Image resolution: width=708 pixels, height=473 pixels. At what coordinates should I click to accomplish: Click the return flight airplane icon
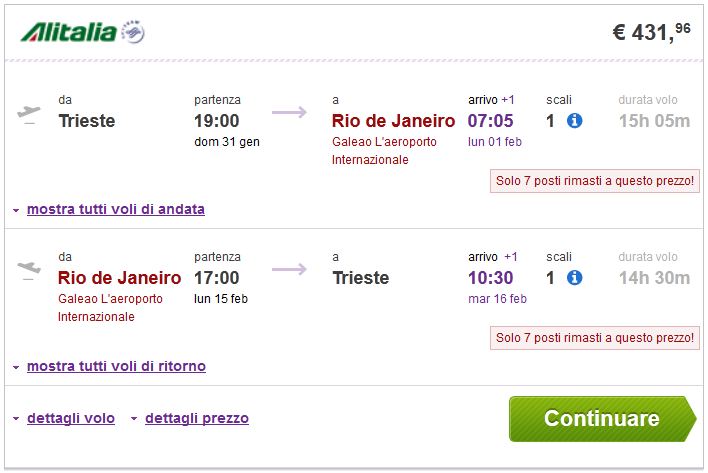30,269
